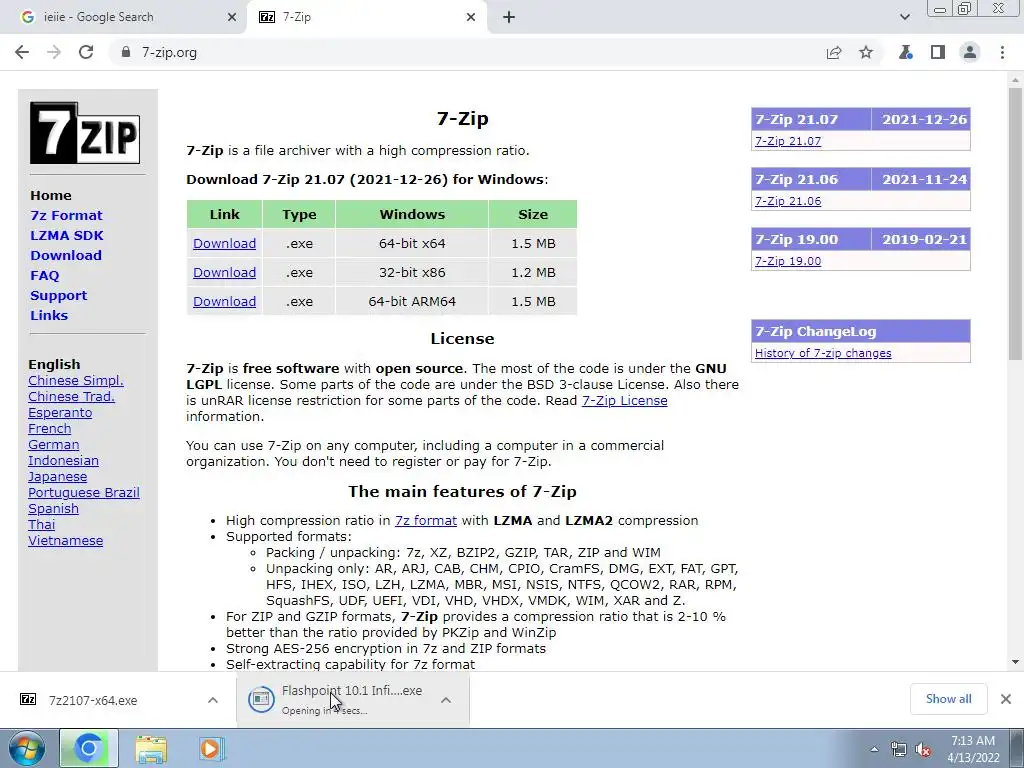Open the 7-Zip 19.00 news link
Screen dimensions: 1024x768
click(x=788, y=261)
